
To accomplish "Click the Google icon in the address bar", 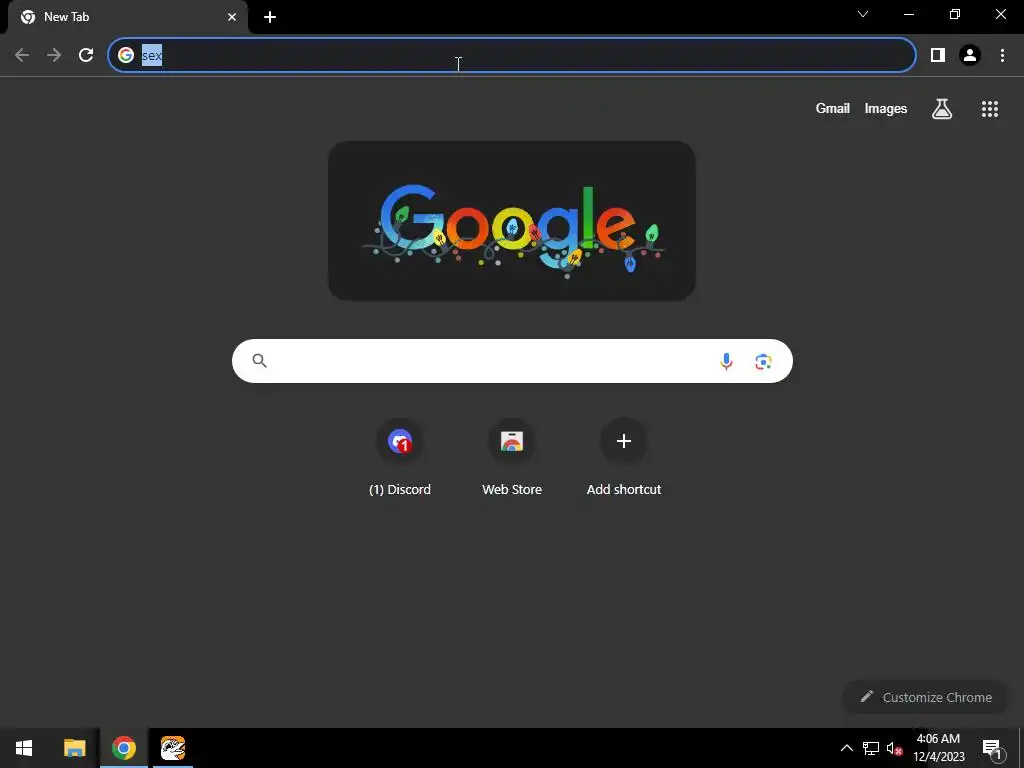I will click(126, 55).
